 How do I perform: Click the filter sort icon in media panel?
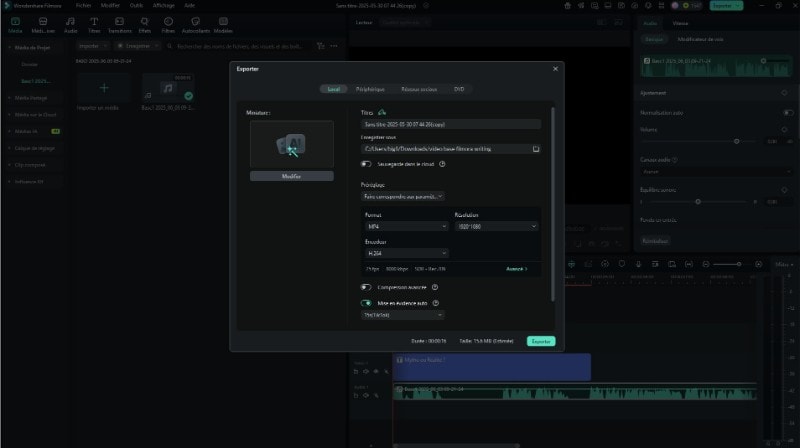pyautogui.click(x=320, y=46)
